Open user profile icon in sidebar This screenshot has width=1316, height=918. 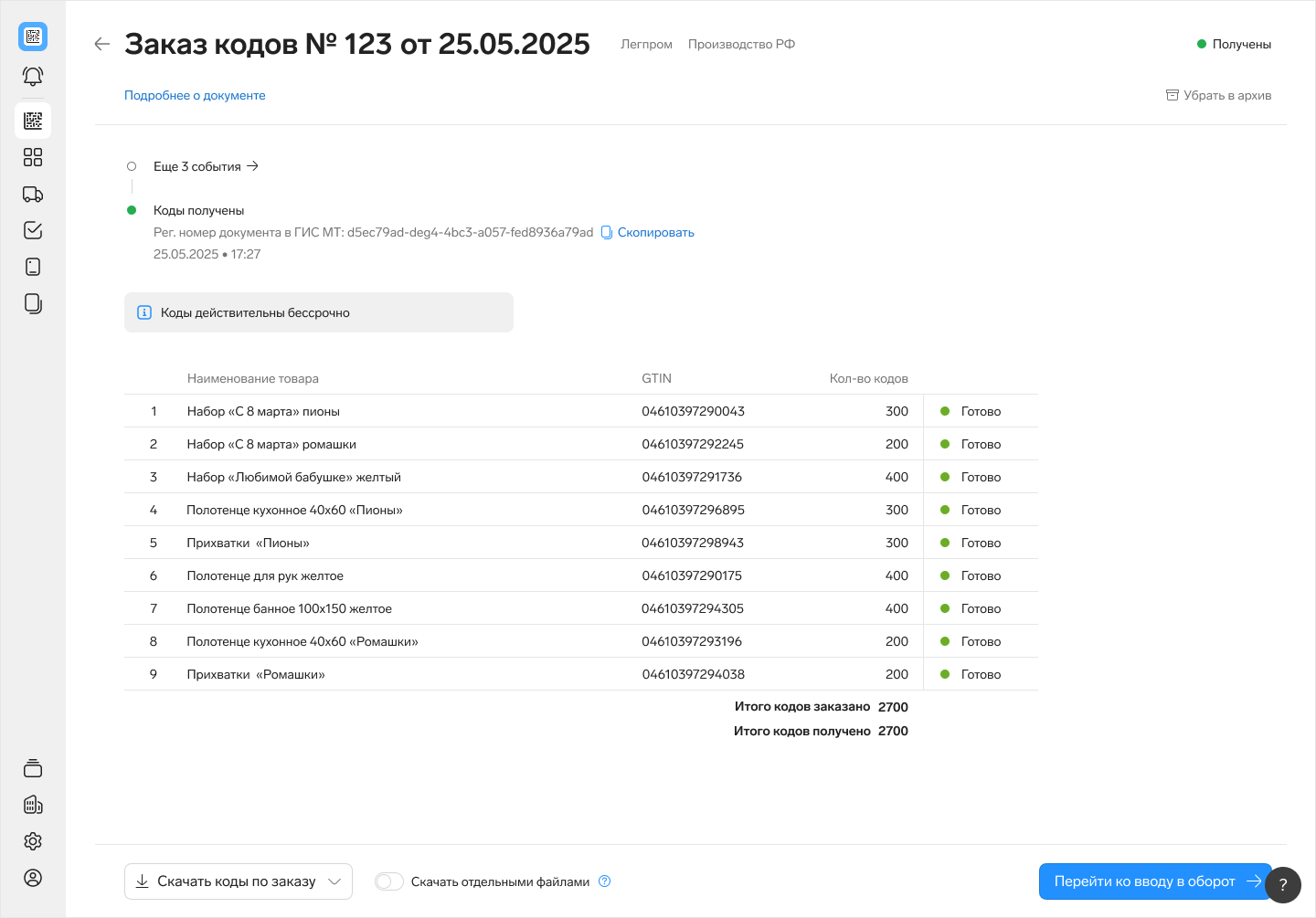coord(33,878)
